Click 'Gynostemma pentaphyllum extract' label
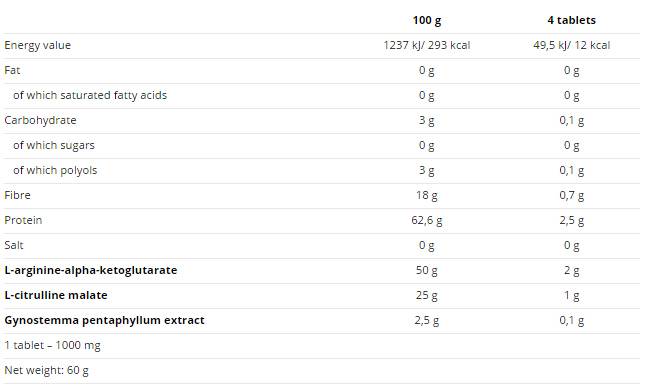Screen dimensions: 648x390 [x=105, y=321]
